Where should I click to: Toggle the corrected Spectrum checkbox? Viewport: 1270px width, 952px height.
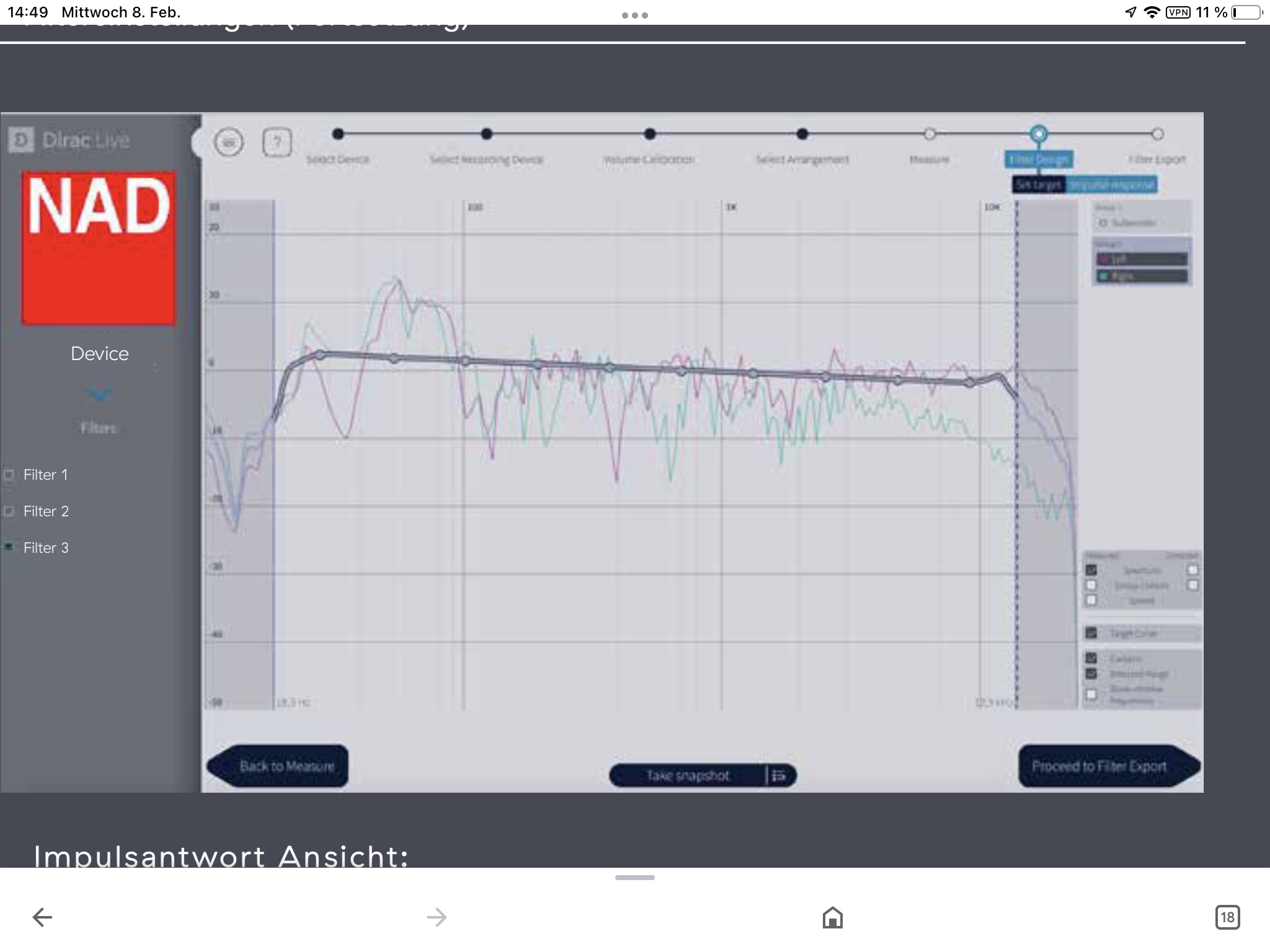[x=1192, y=570]
